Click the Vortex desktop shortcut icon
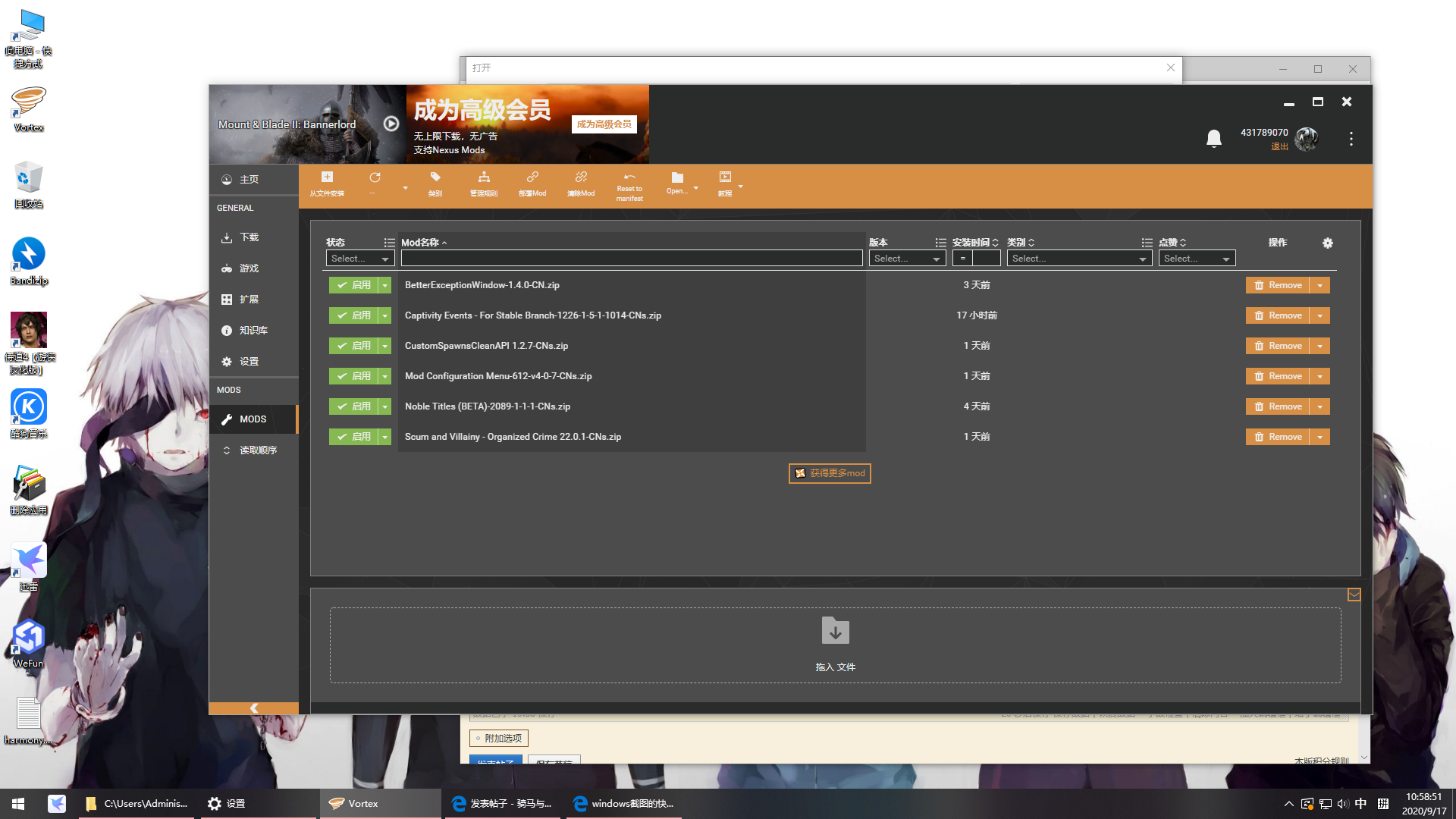This screenshot has width=1456, height=819. coord(29,108)
